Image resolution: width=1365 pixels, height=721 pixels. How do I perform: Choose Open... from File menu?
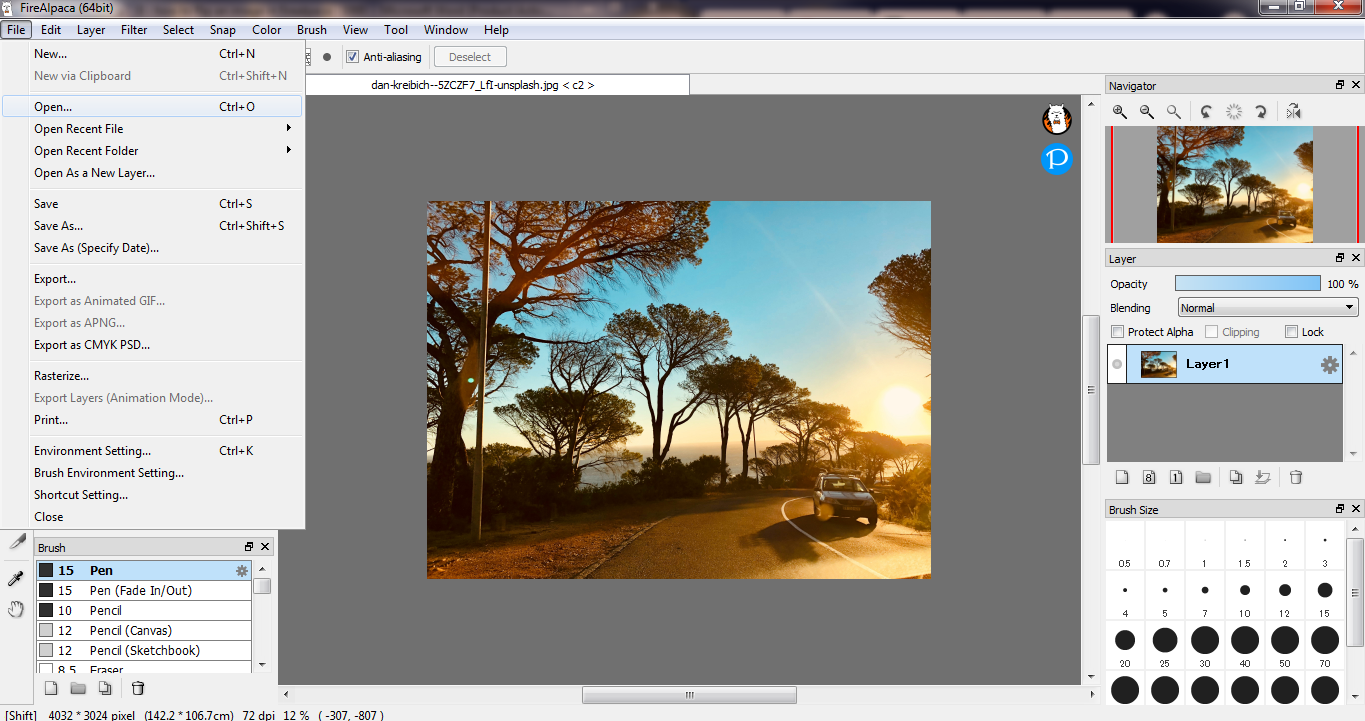(153, 106)
